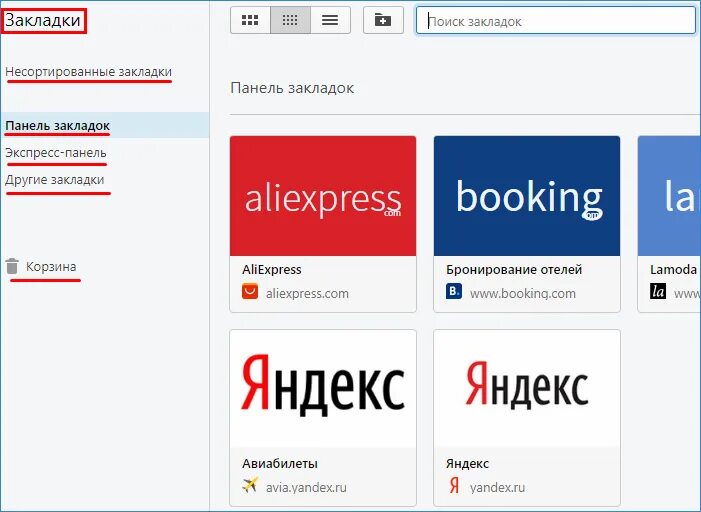The image size is (701, 512).
Task: Click the Авиабилеты bookmark title
Action: (280, 464)
